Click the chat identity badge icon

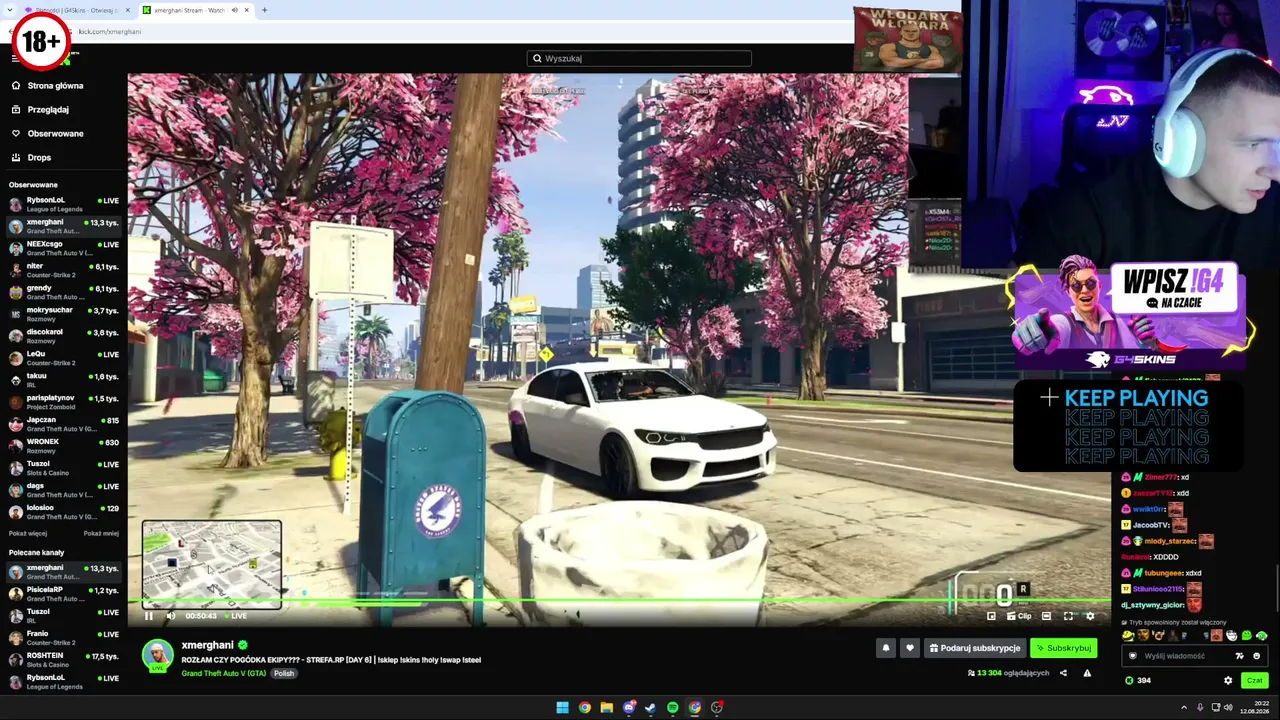[x=1133, y=656]
